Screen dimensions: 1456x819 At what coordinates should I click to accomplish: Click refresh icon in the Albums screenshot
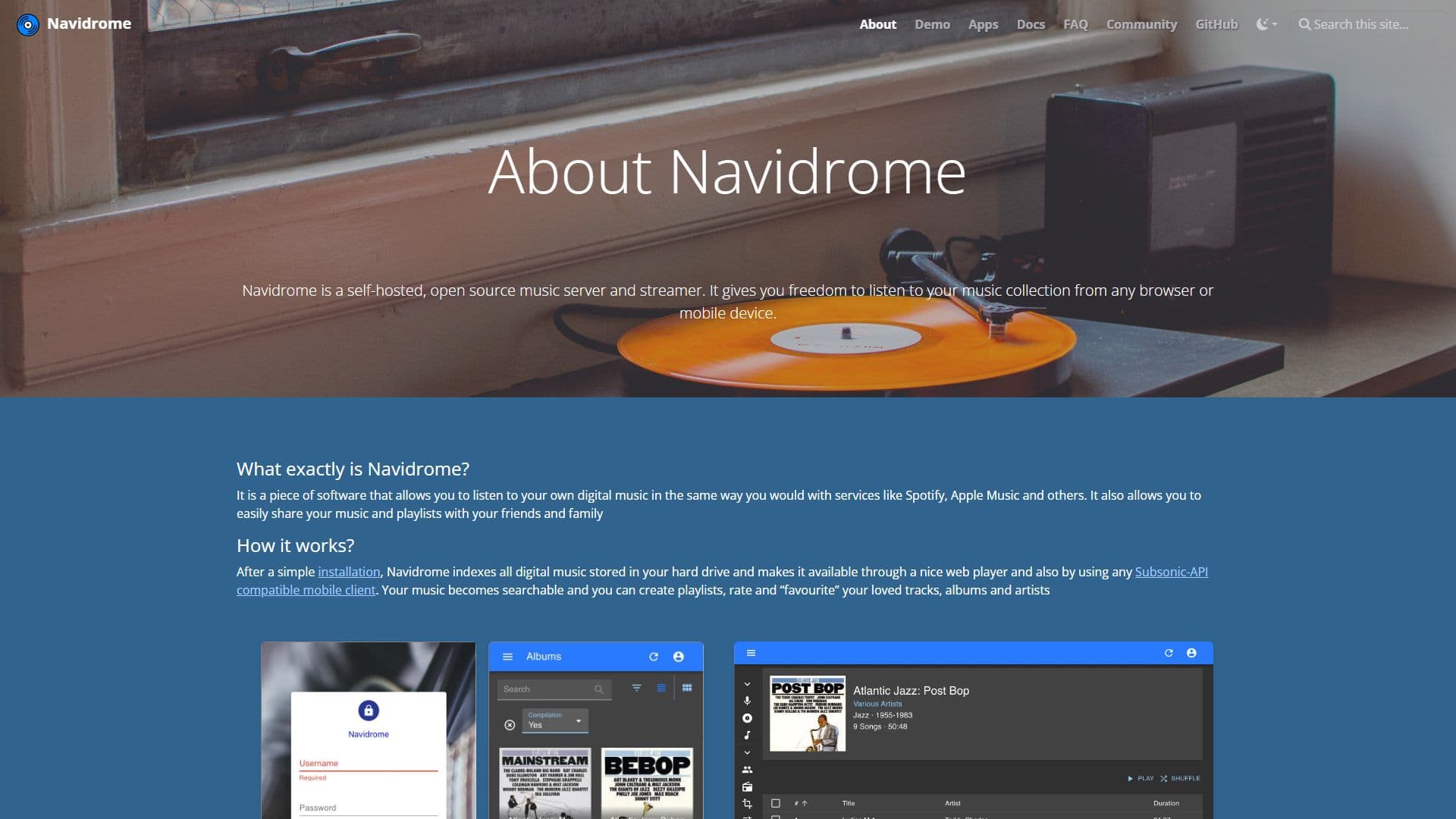point(654,657)
